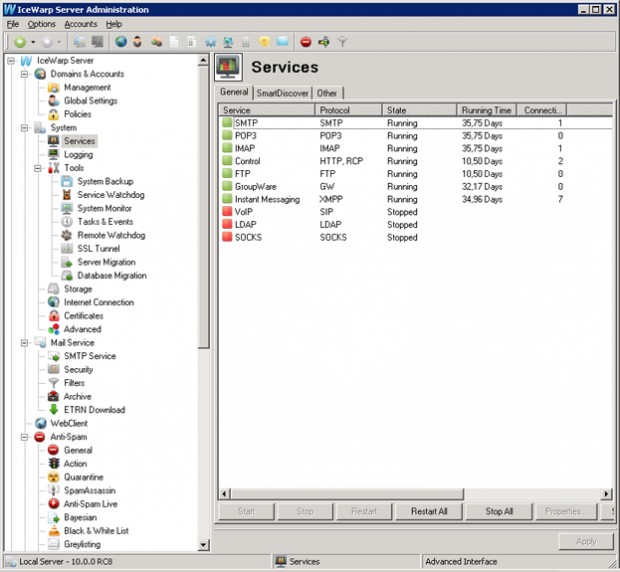This screenshot has height=572, width=620.
Task: Click the red stop-sign toolbar icon
Action: 306,42
